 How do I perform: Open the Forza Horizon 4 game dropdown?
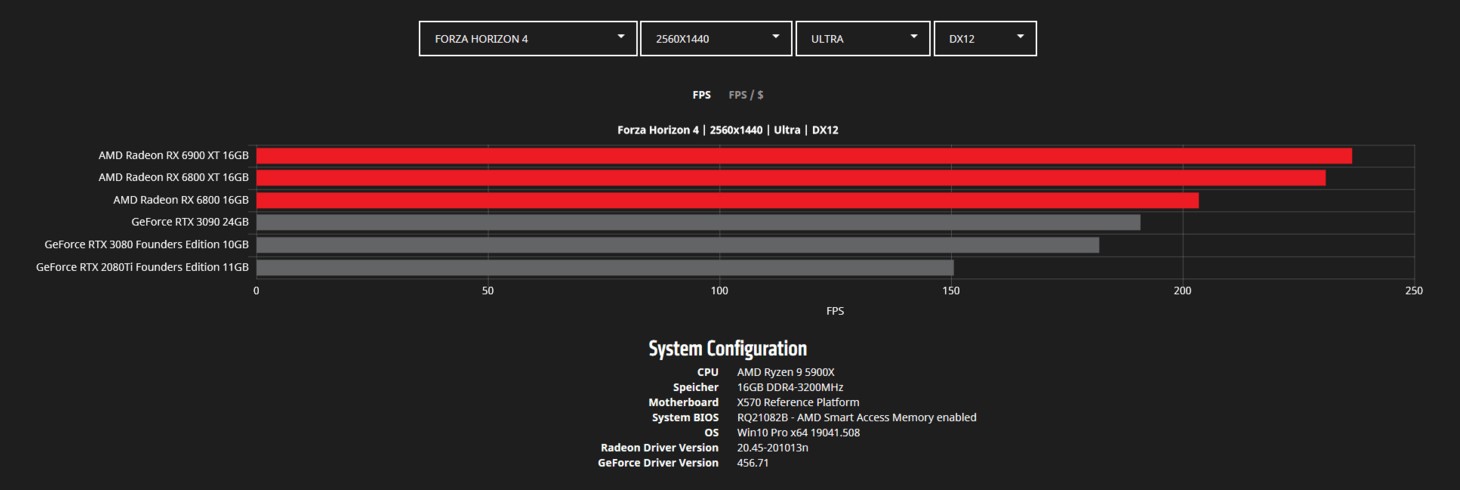528,38
